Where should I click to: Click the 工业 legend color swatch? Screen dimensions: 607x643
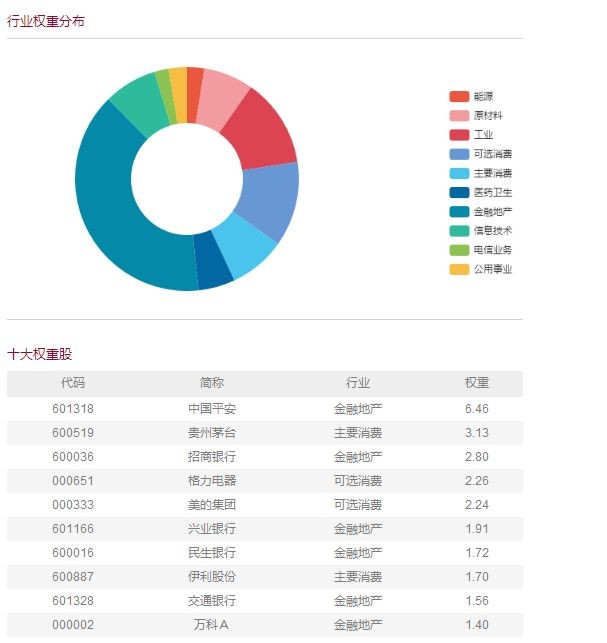point(459,135)
